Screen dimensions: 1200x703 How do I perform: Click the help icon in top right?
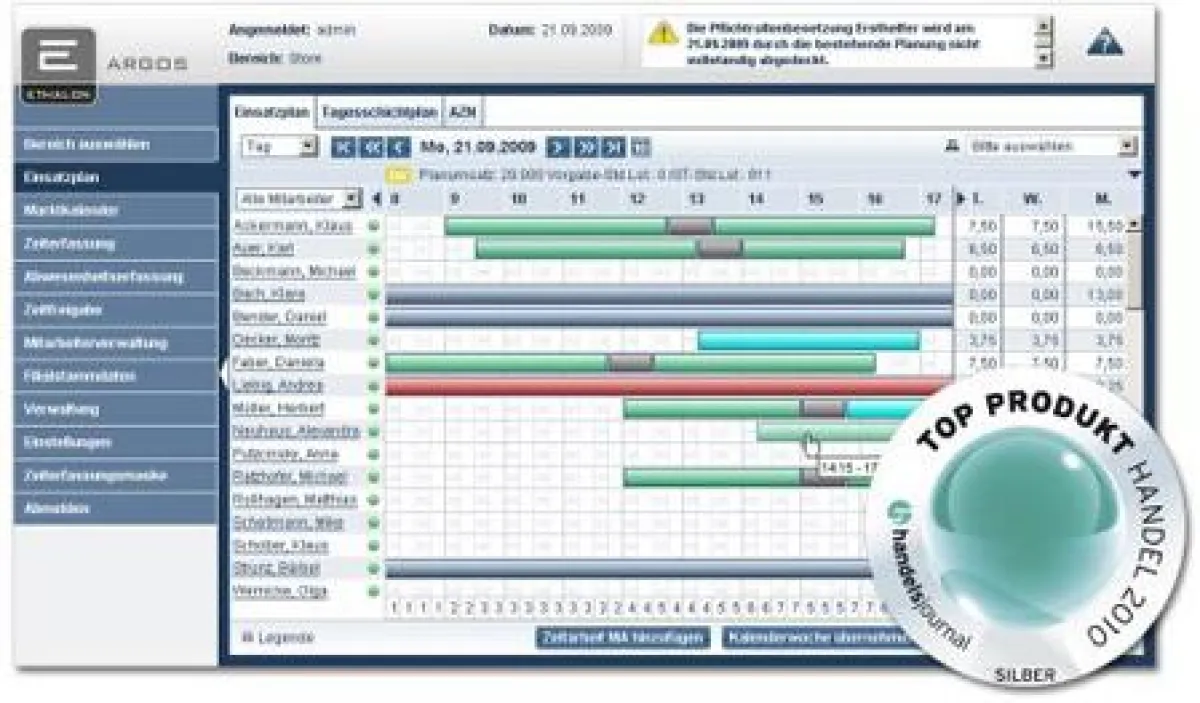tap(1104, 46)
